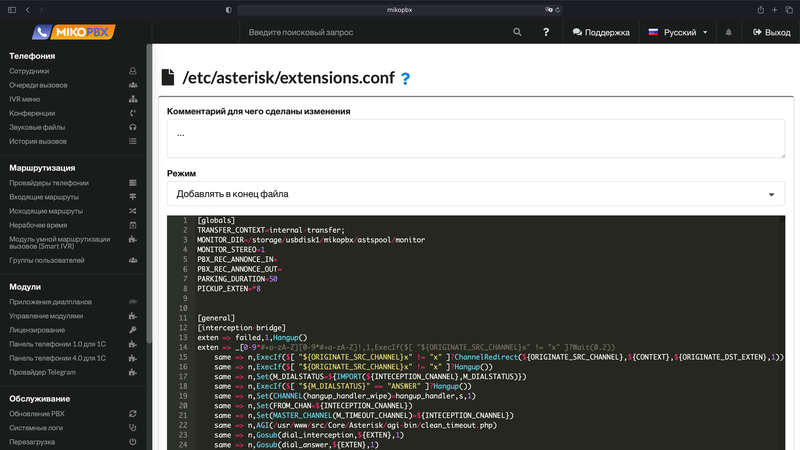Viewport: 800px width, 450px height.
Task: Click the Лицензирование key icon
Action: (133, 330)
